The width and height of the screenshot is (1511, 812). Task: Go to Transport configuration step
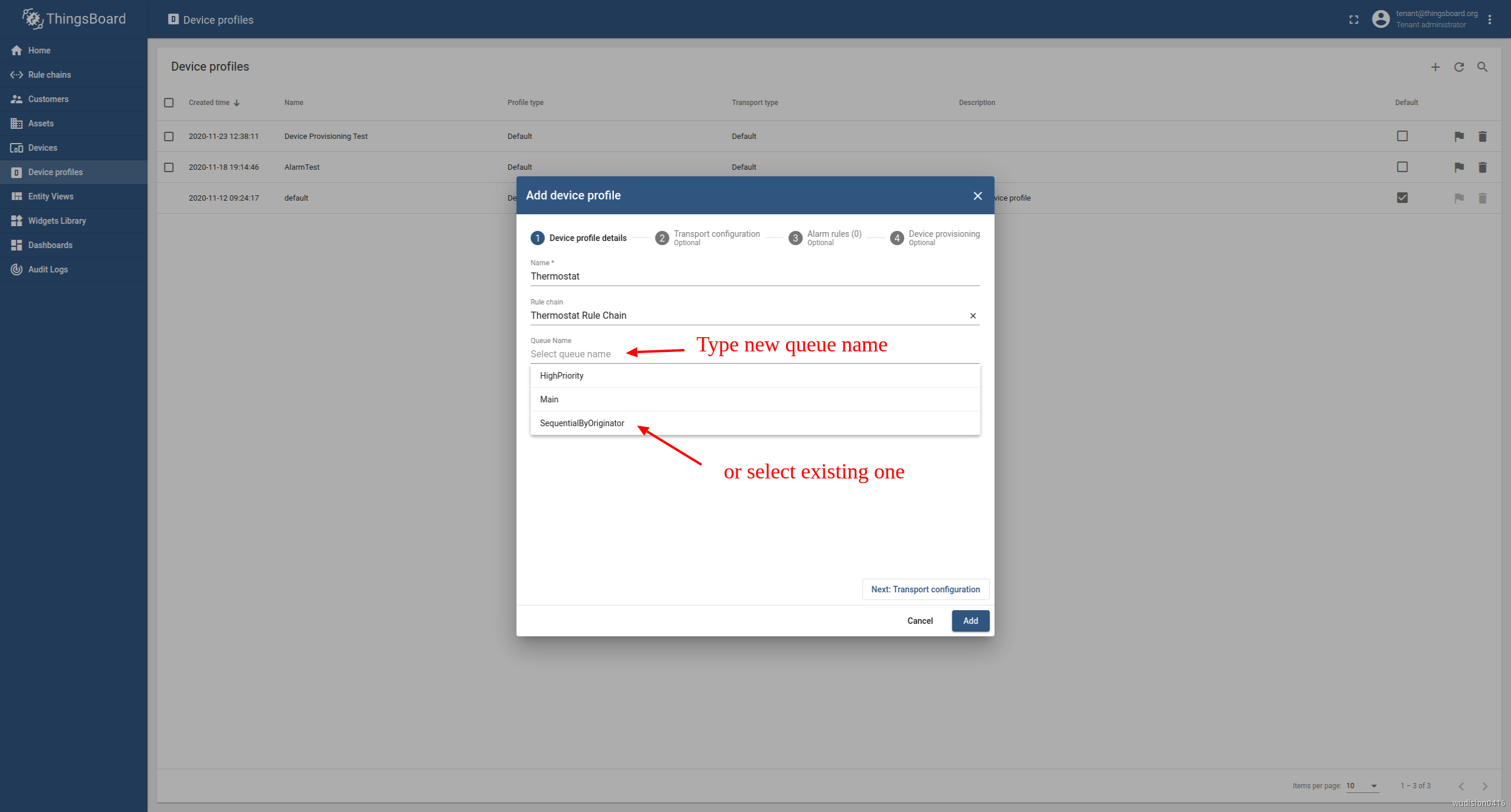[x=707, y=237]
